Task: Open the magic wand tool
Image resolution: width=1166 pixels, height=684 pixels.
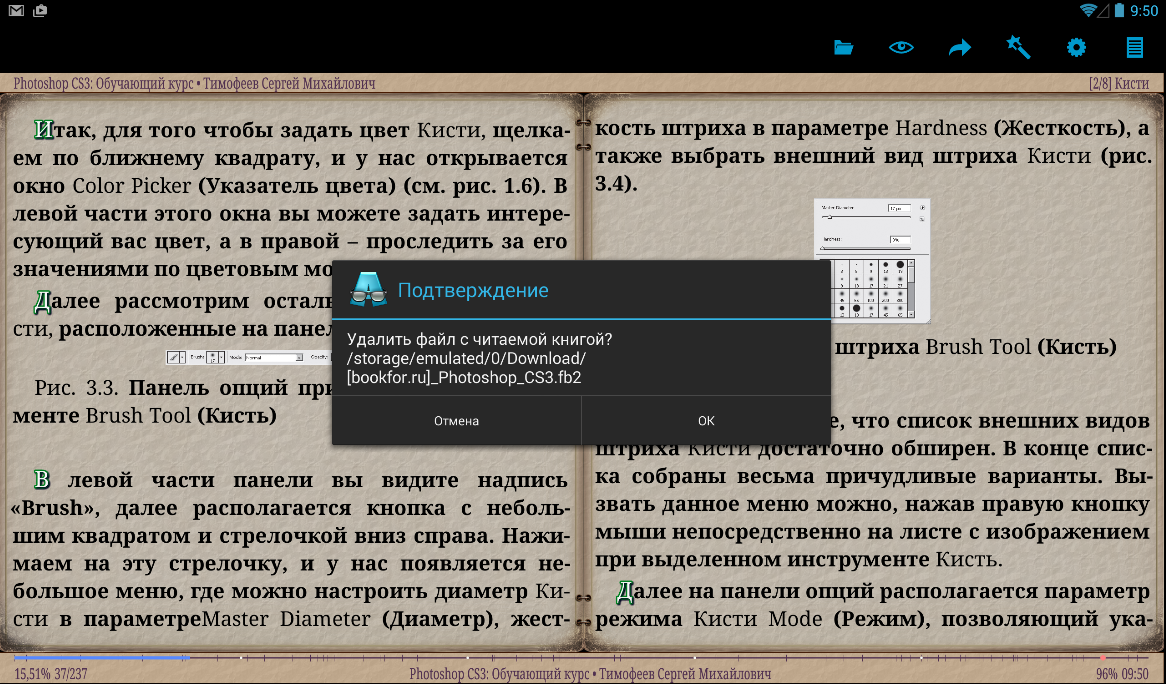Action: click(1018, 47)
